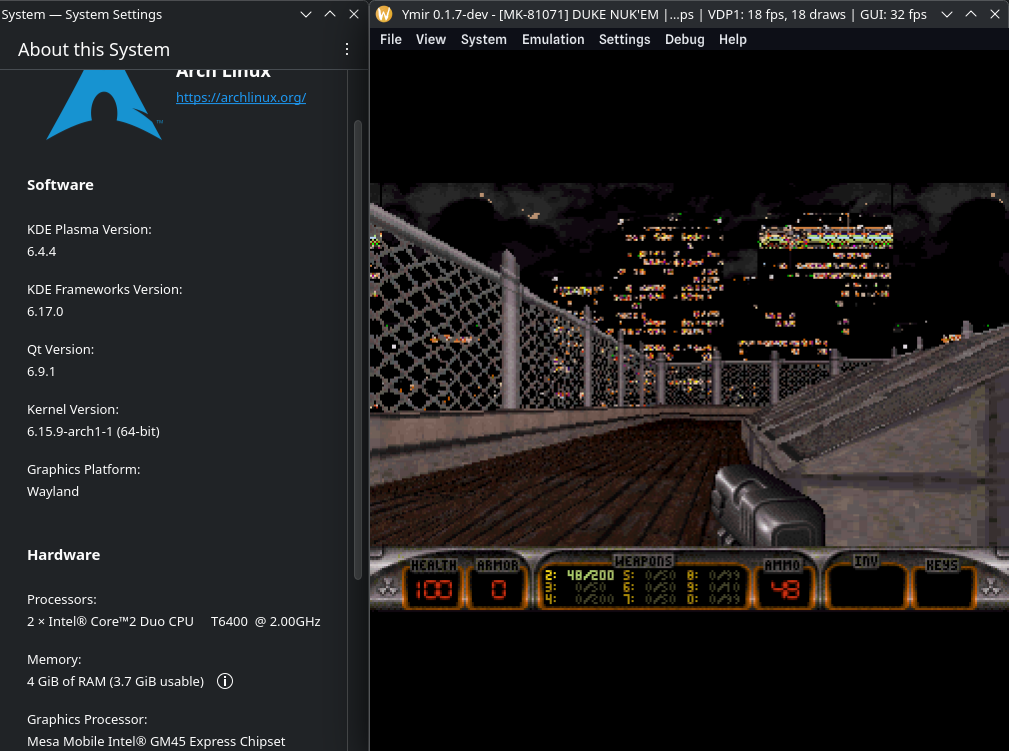1009x751 pixels.
Task: Open the File menu in Ymir
Action: click(x=391, y=39)
